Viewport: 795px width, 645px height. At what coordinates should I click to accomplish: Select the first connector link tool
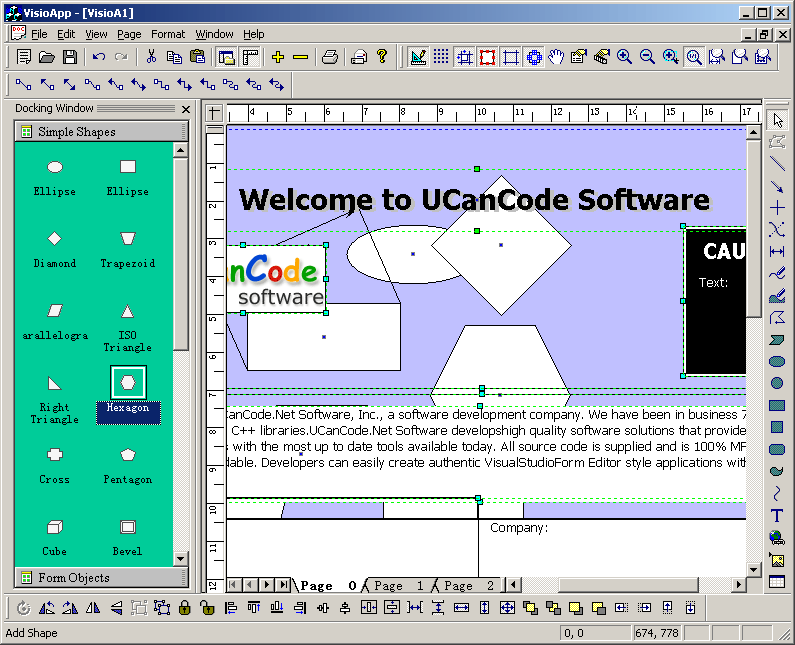(x=23, y=85)
